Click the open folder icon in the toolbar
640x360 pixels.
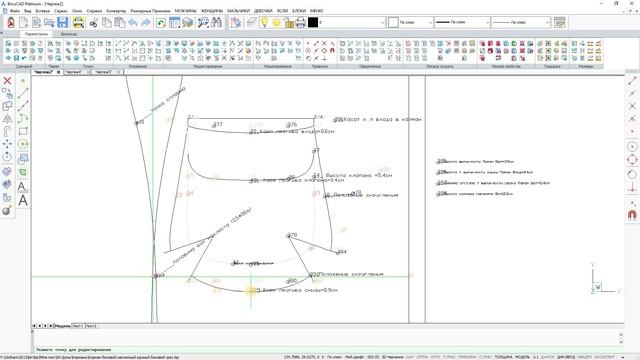pyautogui.click(x=49, y=22)
